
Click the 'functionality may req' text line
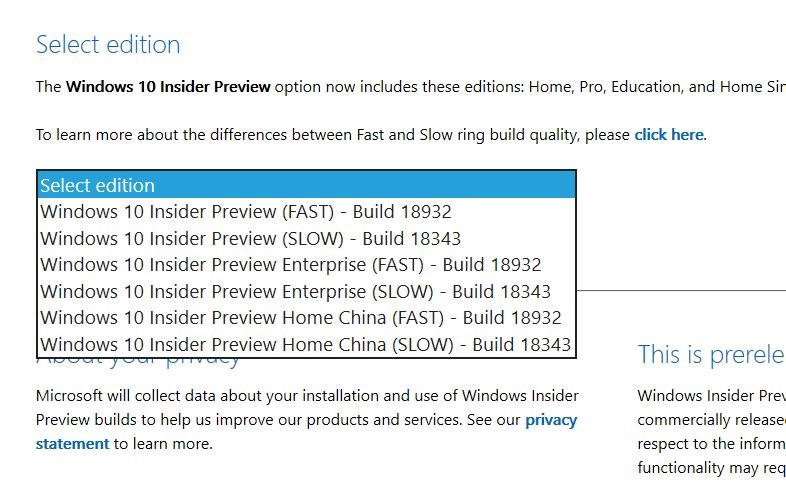tap(710, 468)
